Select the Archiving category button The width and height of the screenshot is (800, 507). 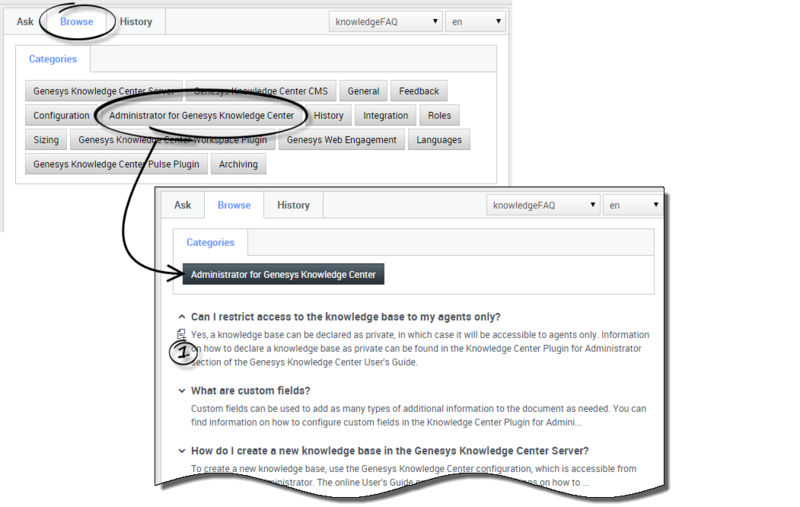tap(238, 165)
